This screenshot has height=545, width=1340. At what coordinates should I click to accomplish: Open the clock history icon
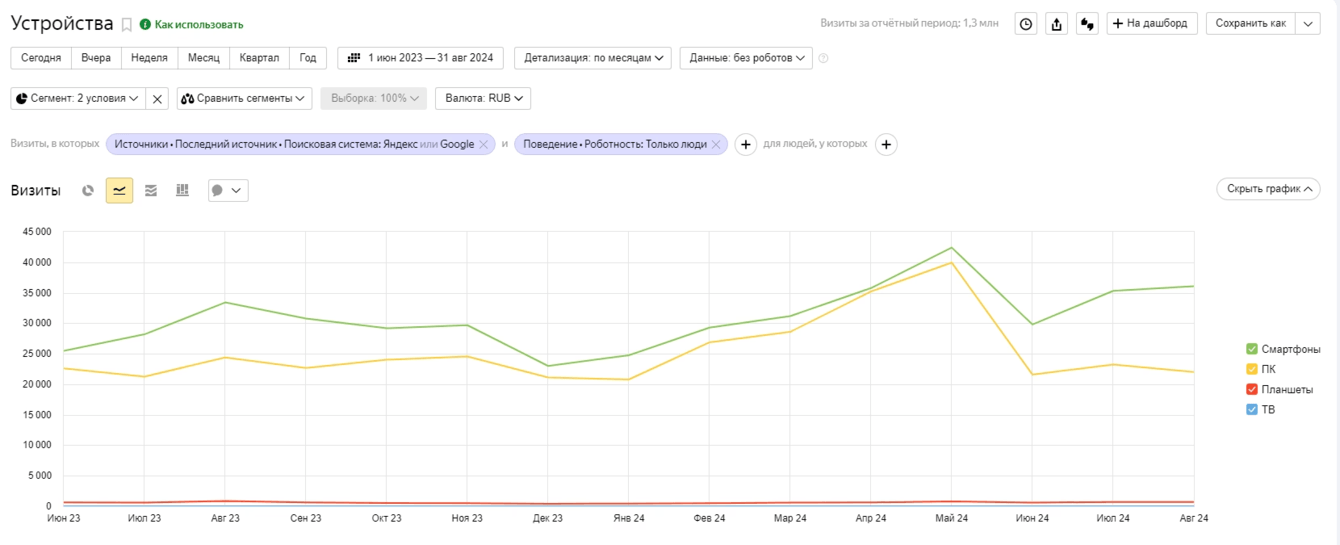[1026, 24]
